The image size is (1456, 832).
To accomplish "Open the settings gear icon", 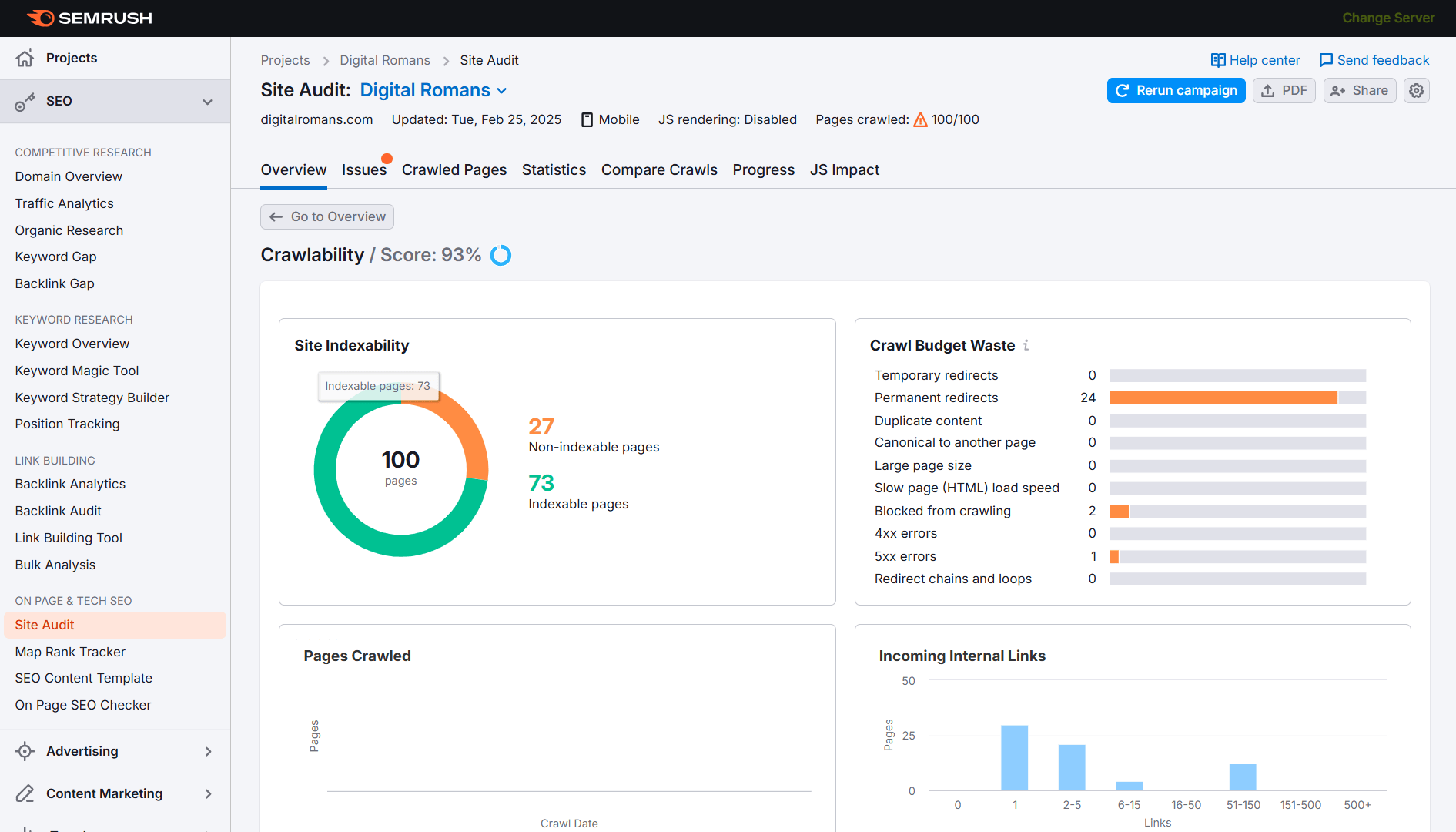I will pos(1417,90).
